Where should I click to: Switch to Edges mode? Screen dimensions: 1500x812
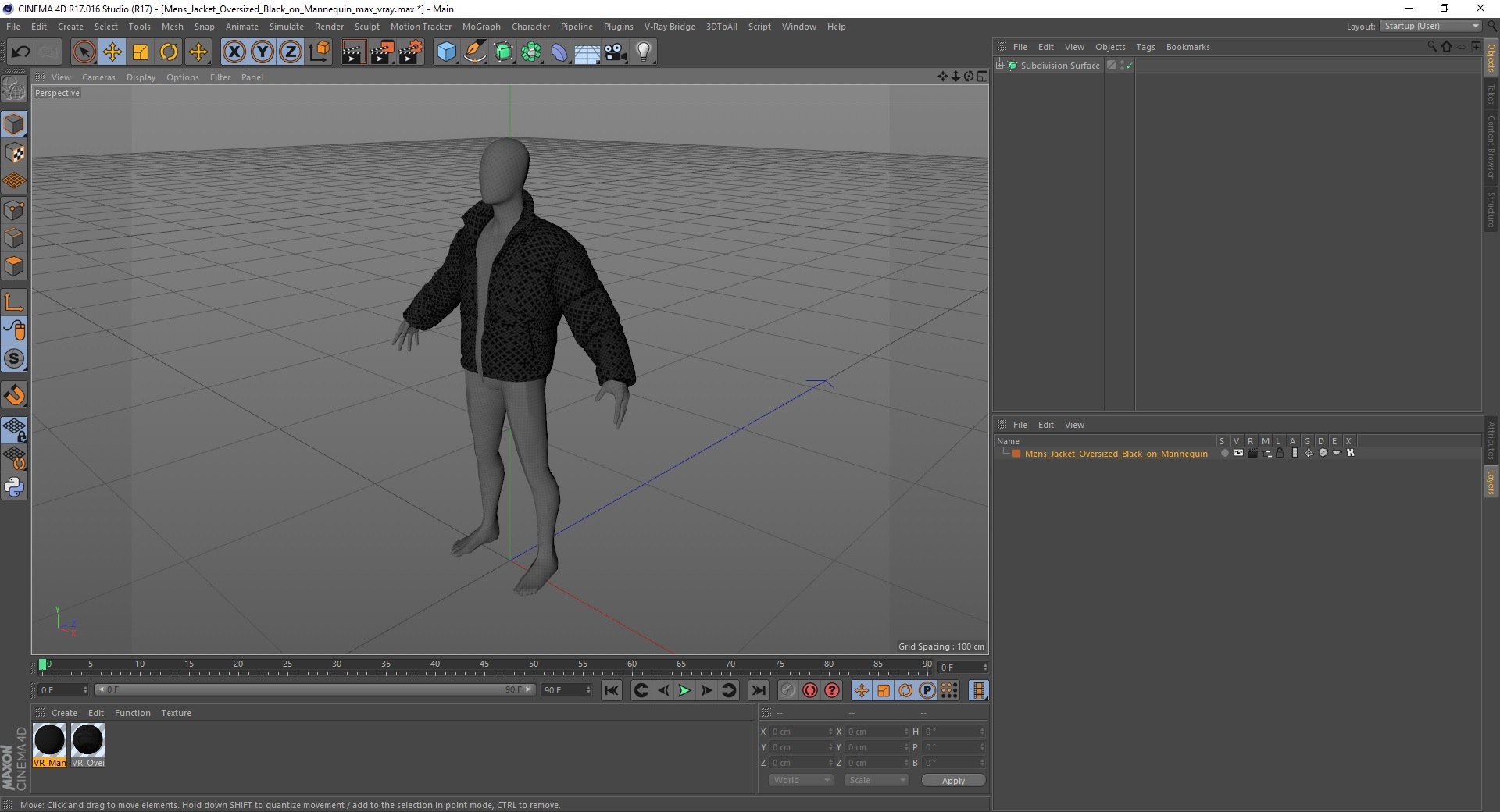click(14, 238)
